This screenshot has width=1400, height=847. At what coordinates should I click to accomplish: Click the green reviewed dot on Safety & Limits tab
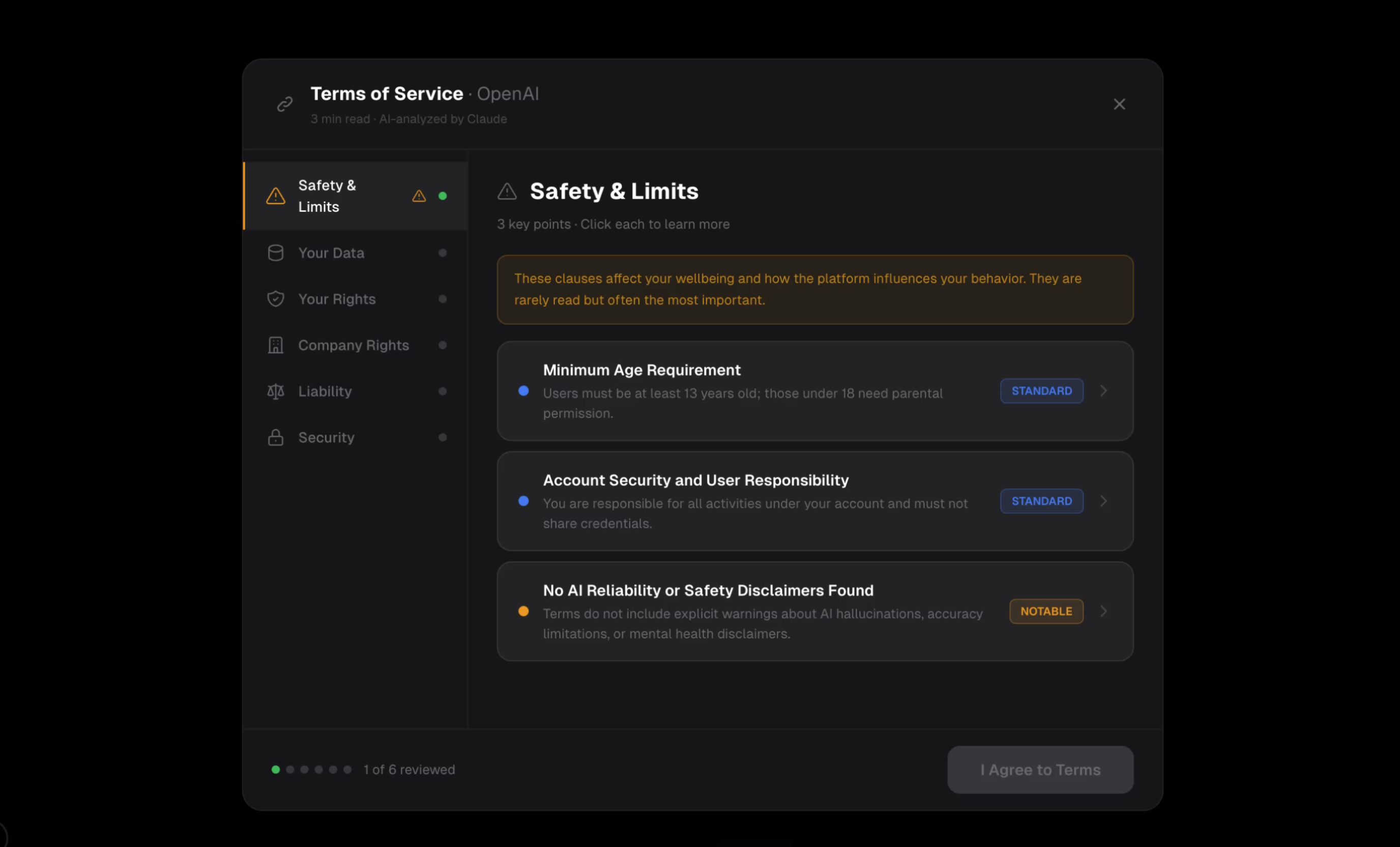pyautogui.click(x=443, y=195)
